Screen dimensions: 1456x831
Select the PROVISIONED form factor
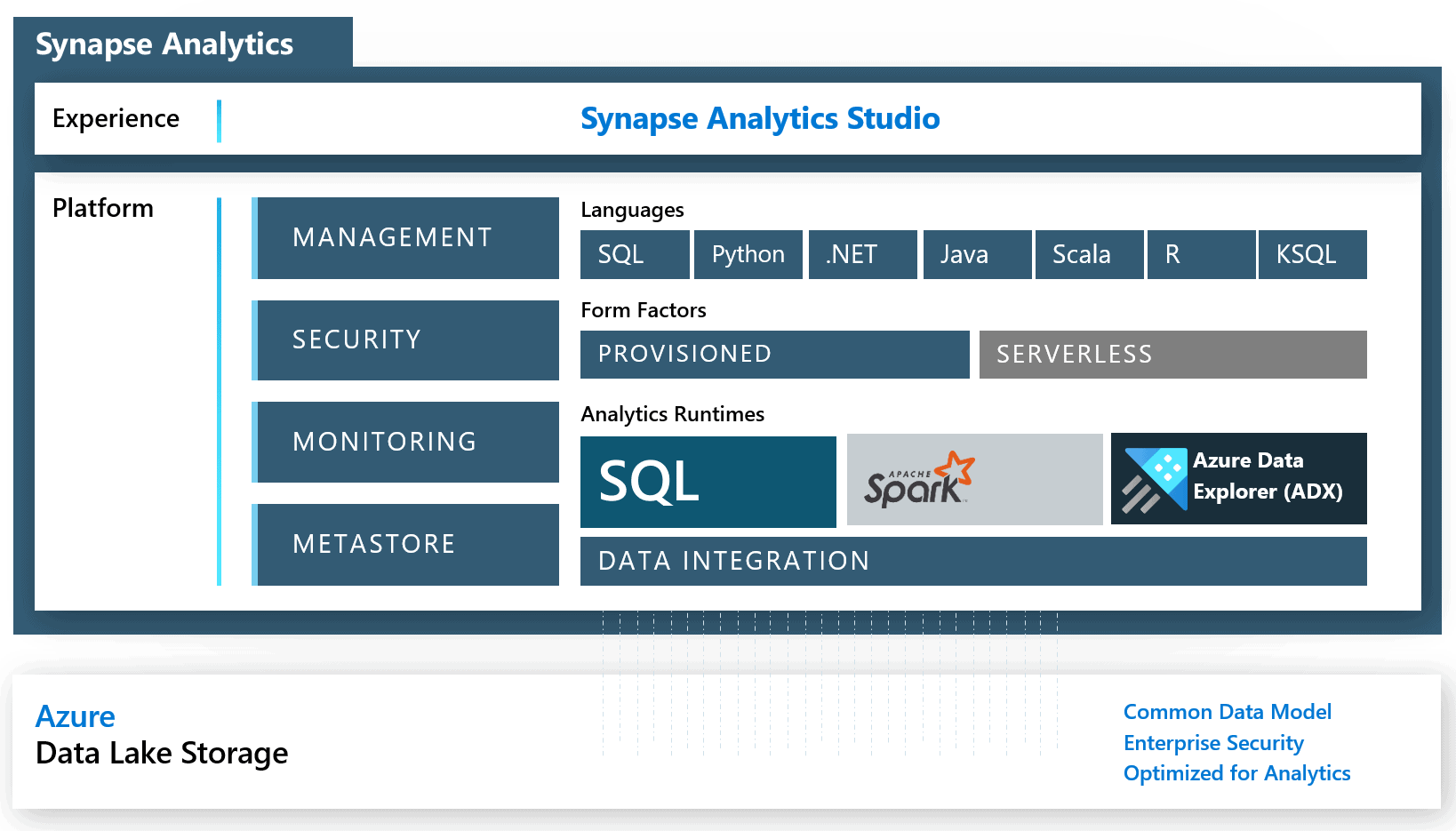coord(775,355)
